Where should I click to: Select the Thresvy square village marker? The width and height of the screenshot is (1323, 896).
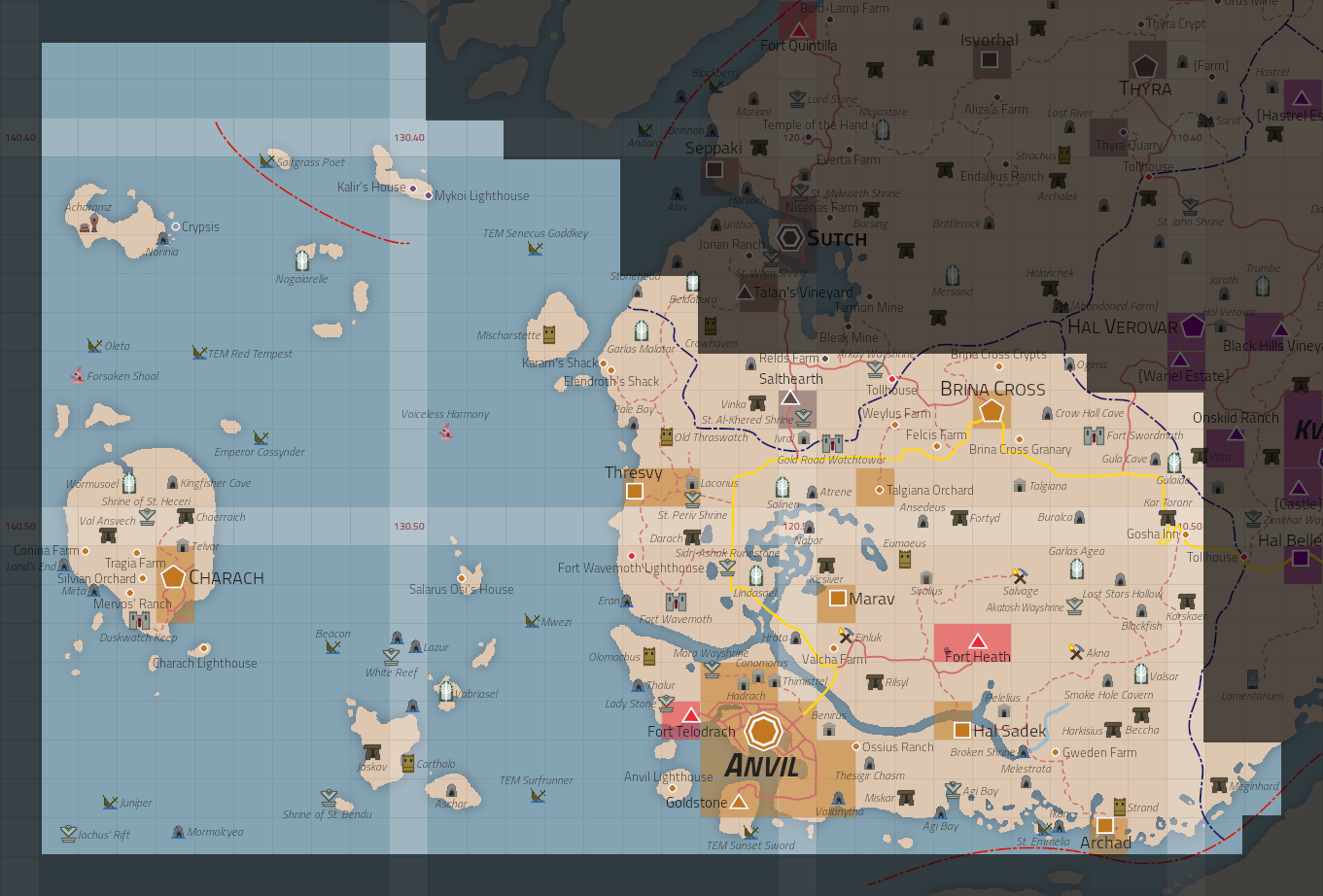coord(635,492)
